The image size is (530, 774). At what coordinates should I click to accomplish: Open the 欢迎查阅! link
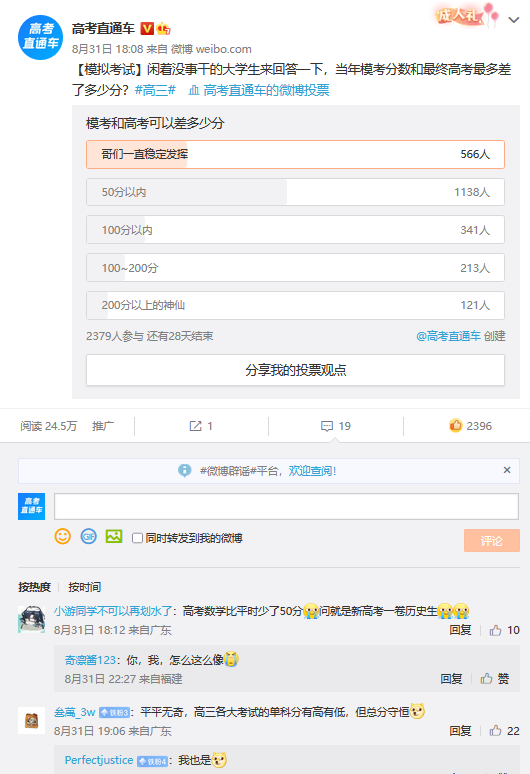point(312,471)
